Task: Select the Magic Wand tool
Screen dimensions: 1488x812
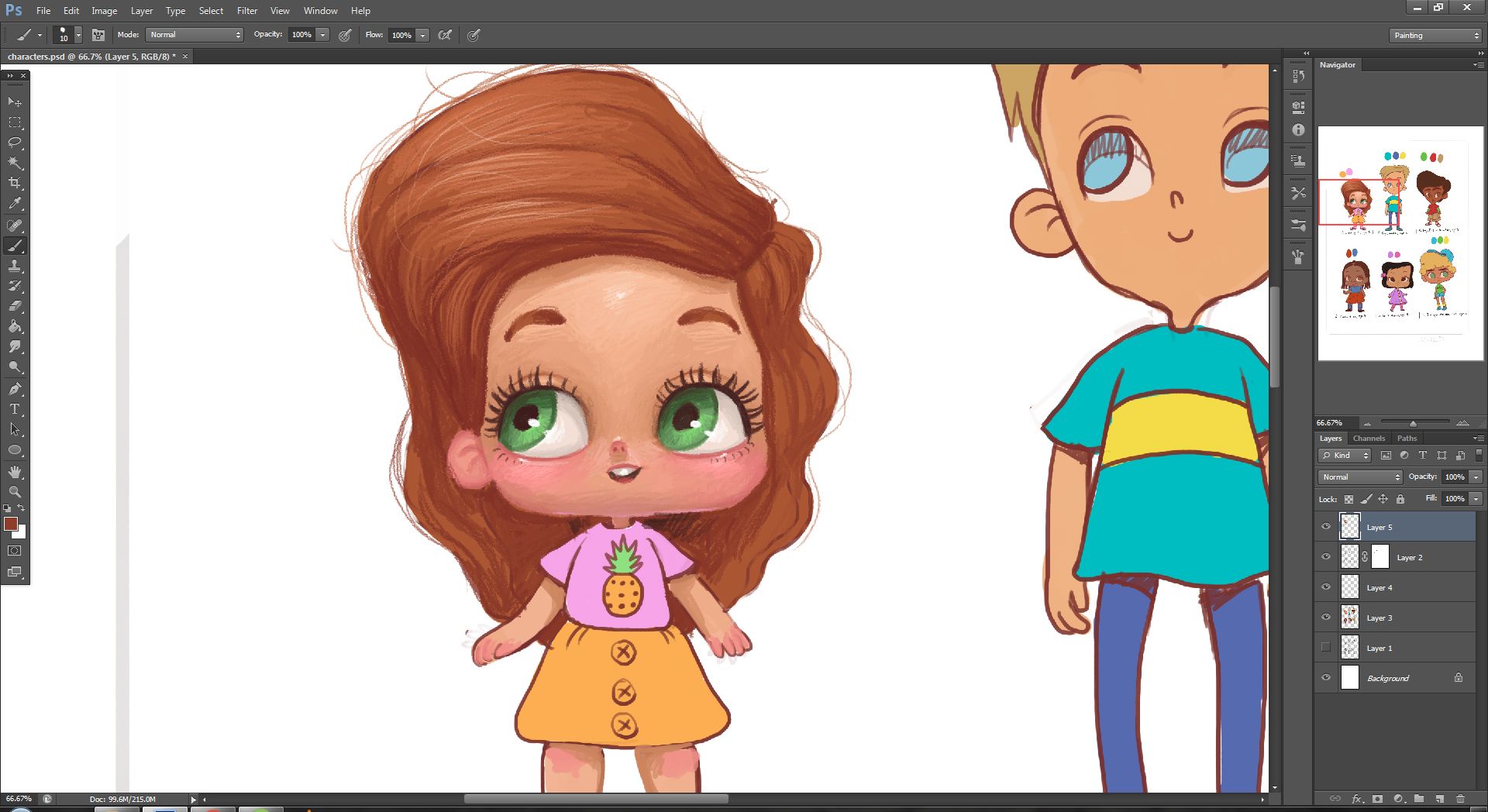Action: (x=15, y=163)
